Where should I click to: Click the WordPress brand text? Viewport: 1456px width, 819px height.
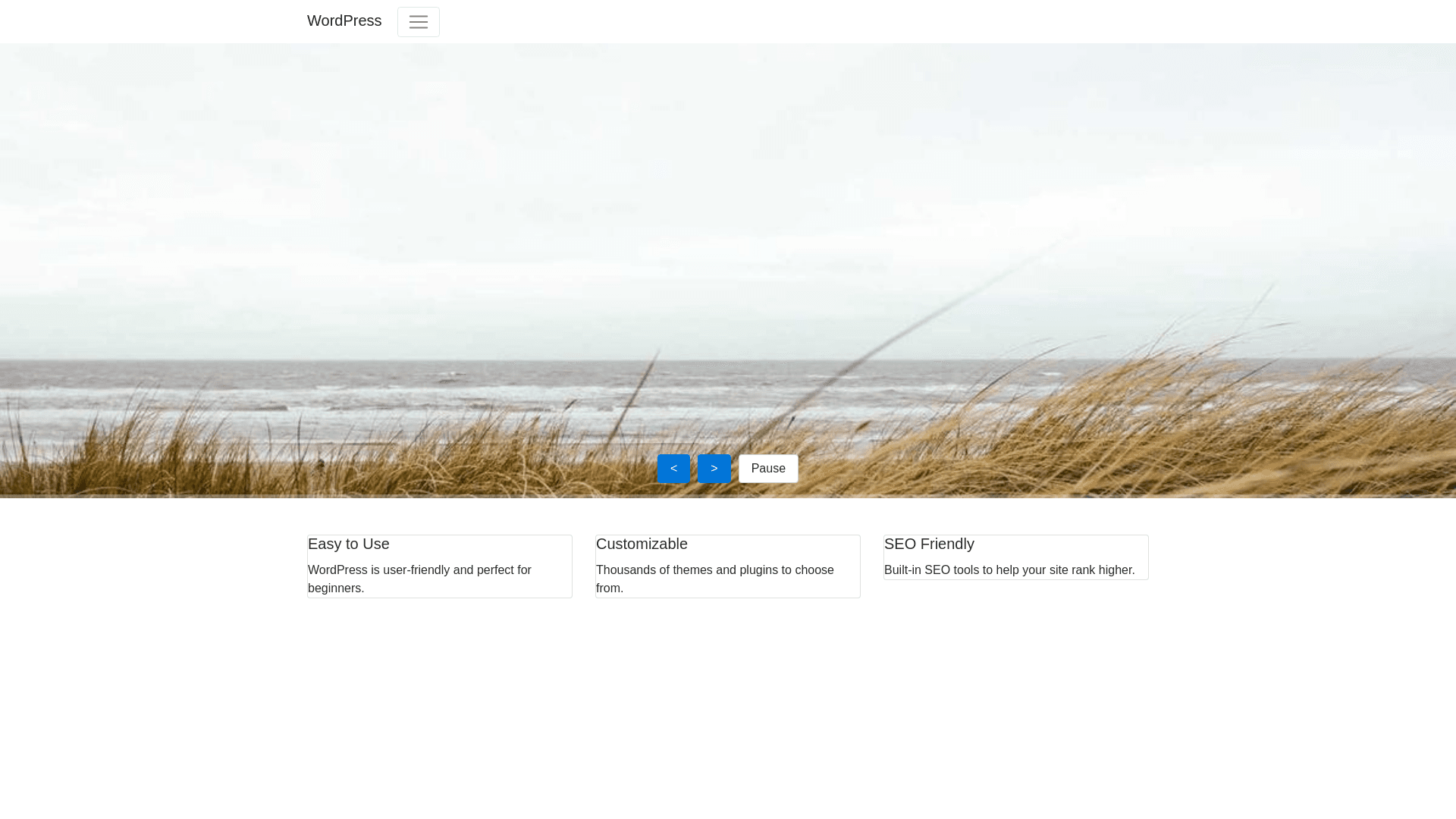click(x=344, y=20)
